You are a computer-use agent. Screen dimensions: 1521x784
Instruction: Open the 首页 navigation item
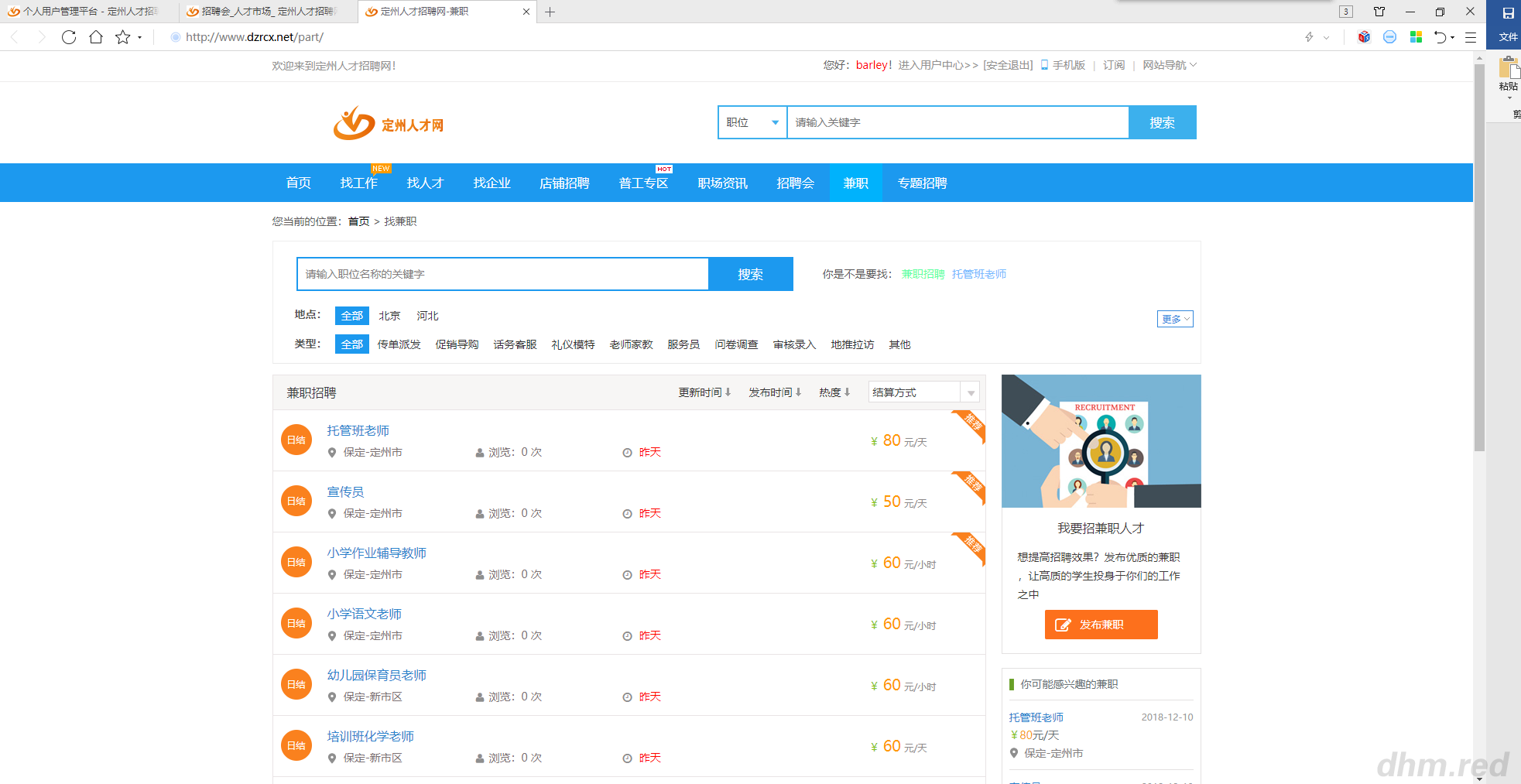(299, 183)
